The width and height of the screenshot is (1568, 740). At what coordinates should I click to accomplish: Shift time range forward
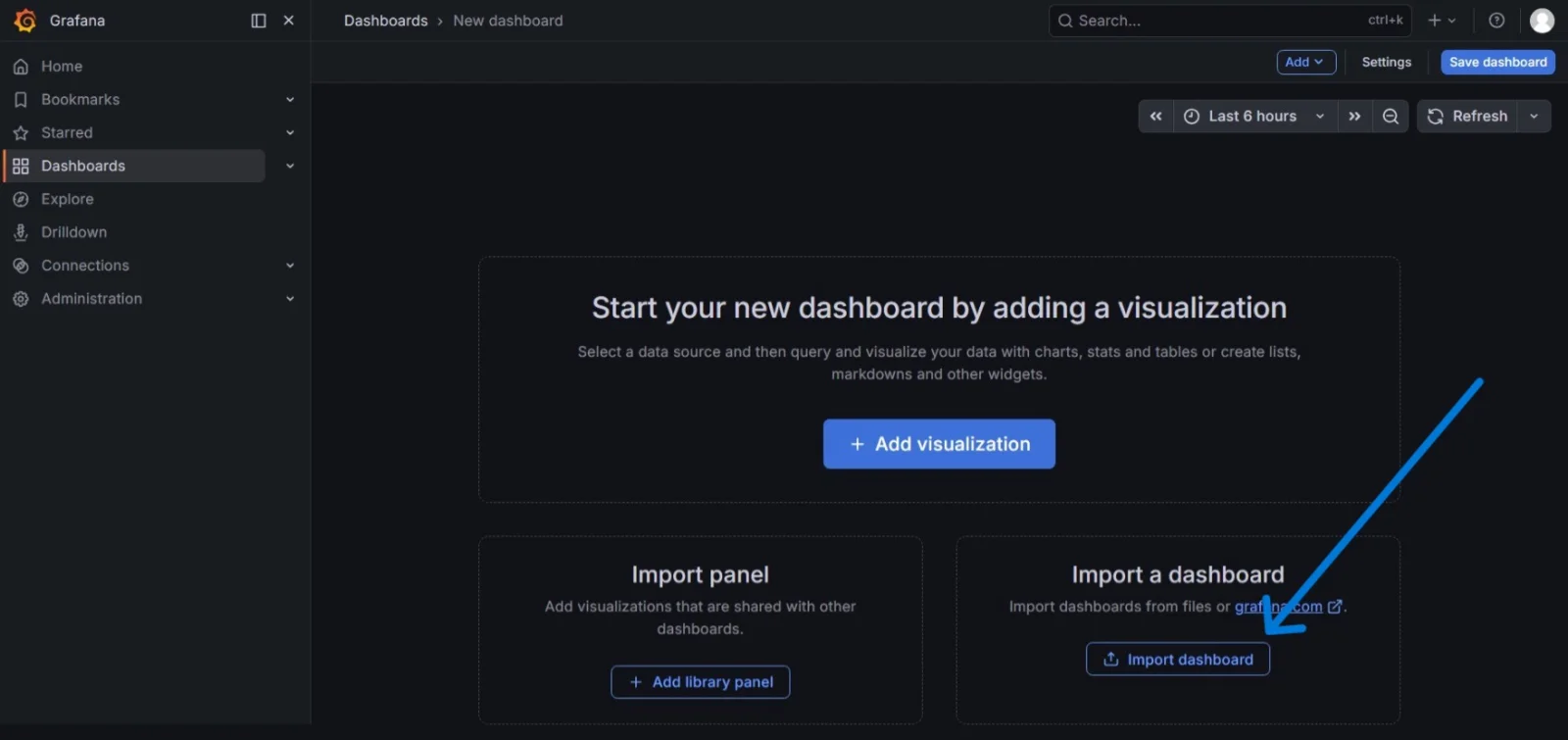[1354, 117]
